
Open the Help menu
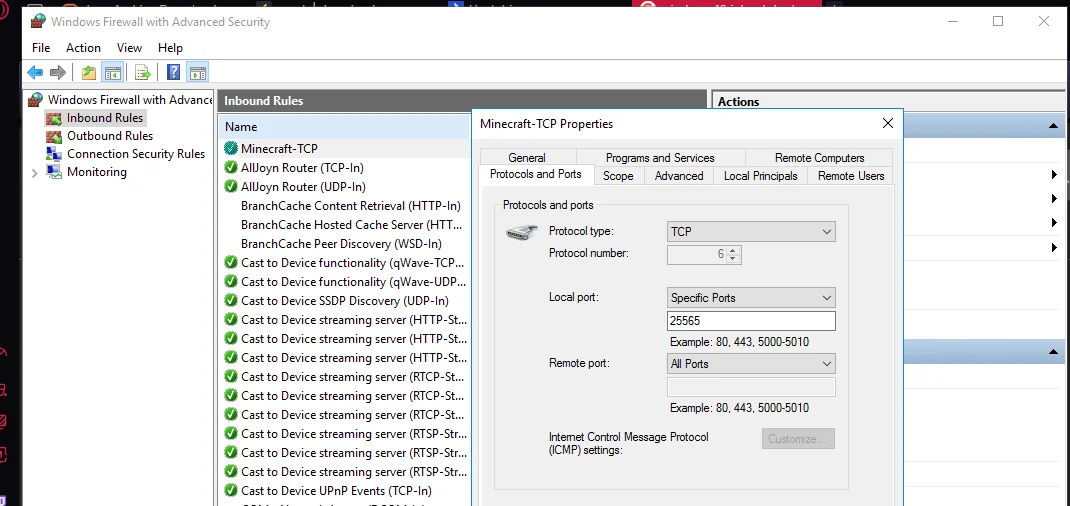[170, 48]
